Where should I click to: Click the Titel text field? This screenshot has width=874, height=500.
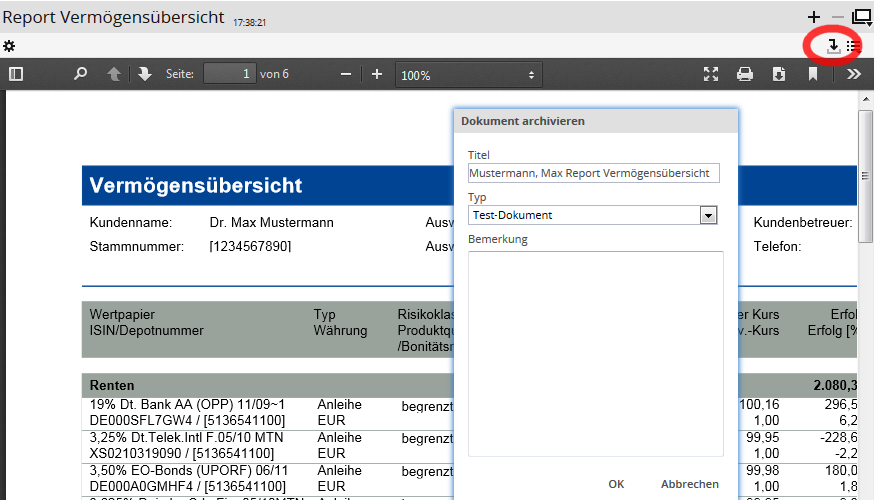(x=593, y=173)
